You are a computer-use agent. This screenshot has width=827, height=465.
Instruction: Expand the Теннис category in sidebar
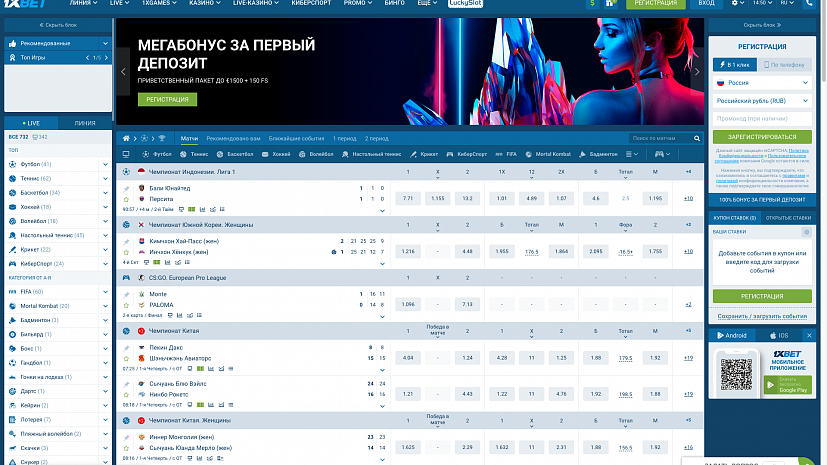click(x=107, y=177)
